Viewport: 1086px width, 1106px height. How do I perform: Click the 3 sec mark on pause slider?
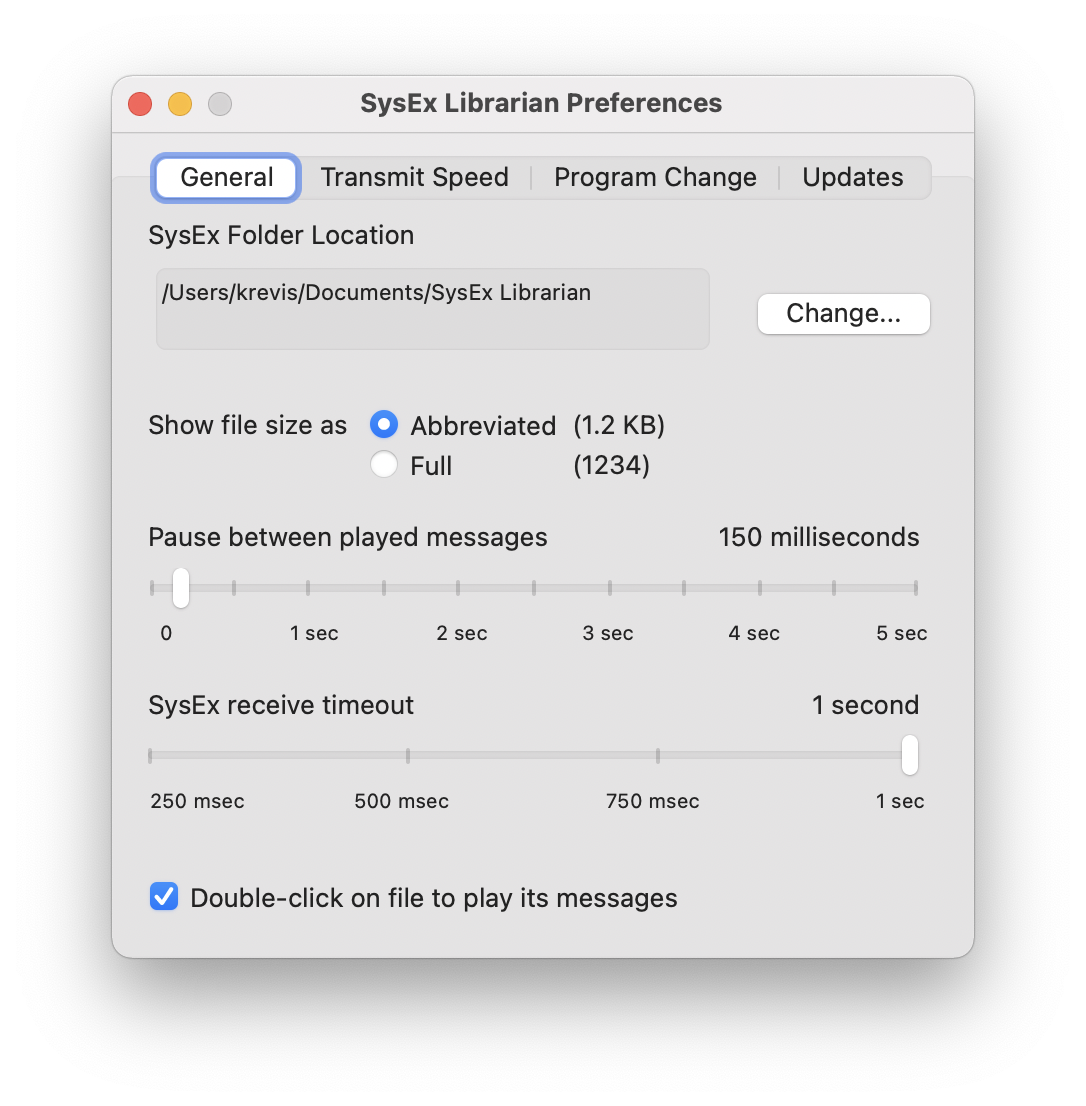coord(607,588)
